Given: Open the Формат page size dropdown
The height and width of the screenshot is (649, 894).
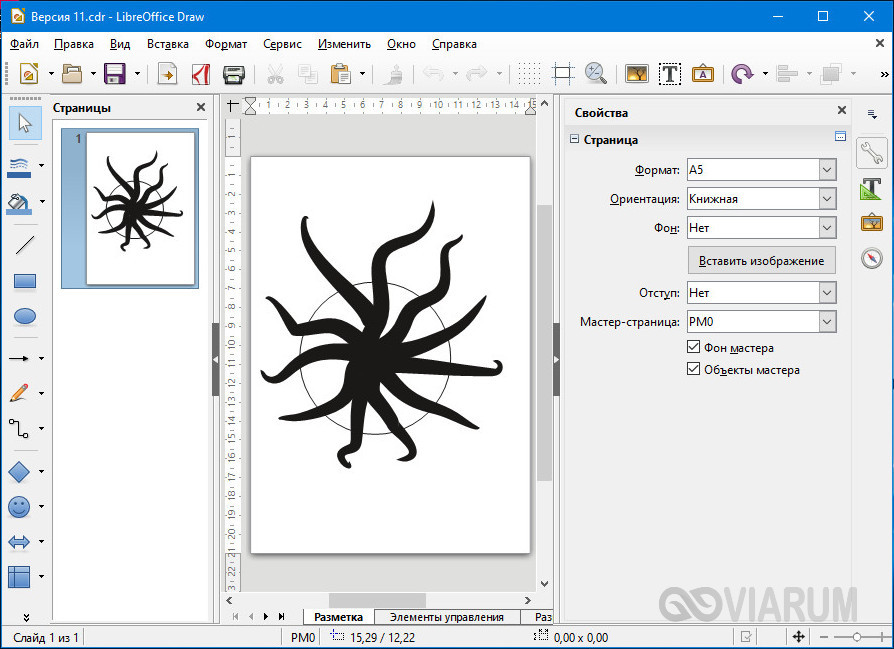Looking at the screenshot, I should pos(826,171).
